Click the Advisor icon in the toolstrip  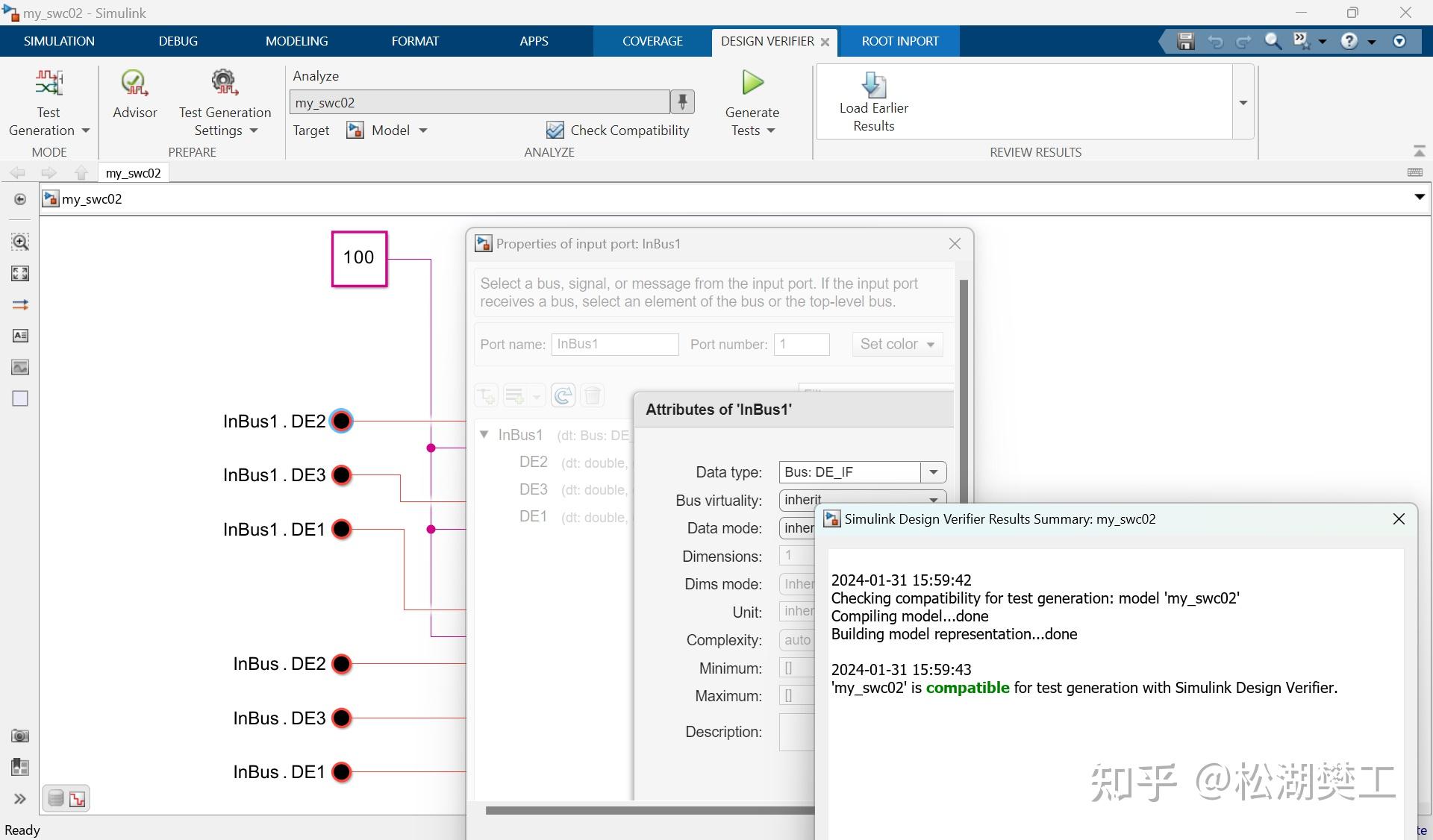click(x=134, y=84)
